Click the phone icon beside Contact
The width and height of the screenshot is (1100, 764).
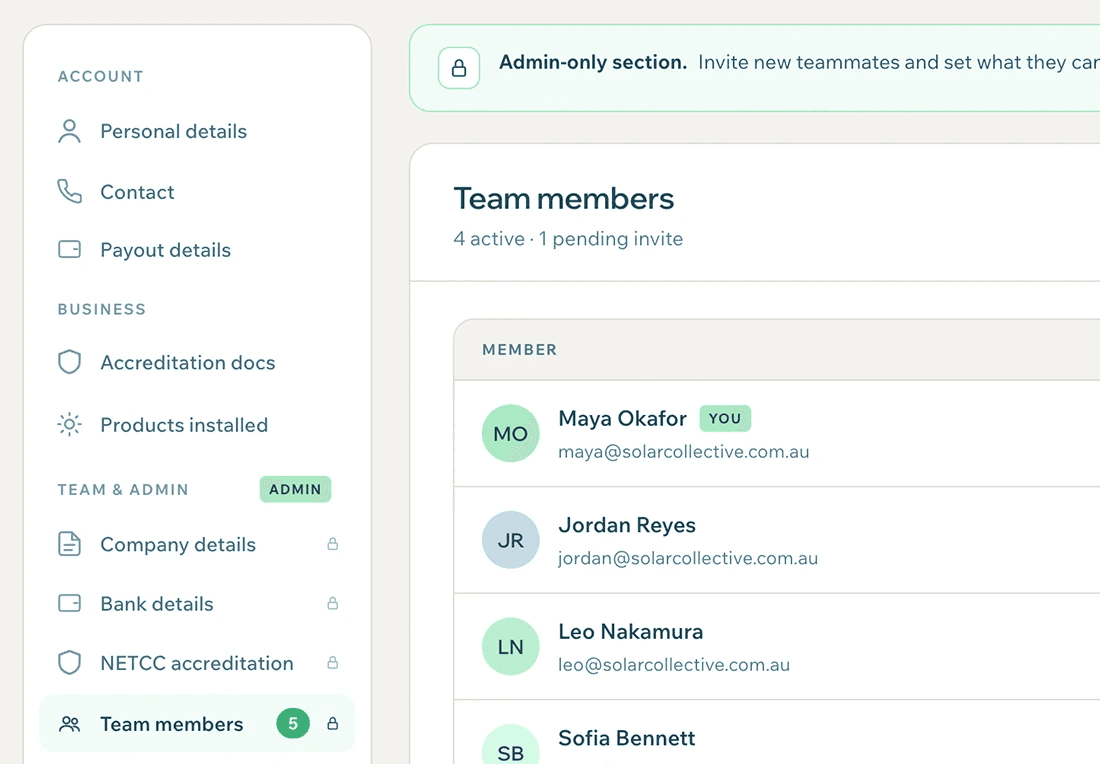(x=69, y=192)
